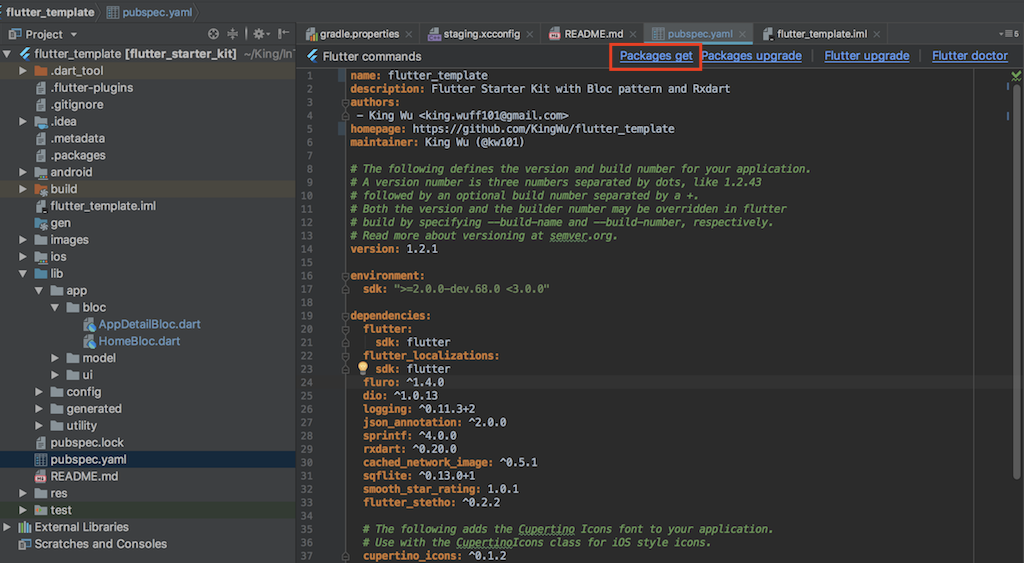Run Packages upgrade
The width and height of the screenshot is (1024, 563).
coord(752,56)
